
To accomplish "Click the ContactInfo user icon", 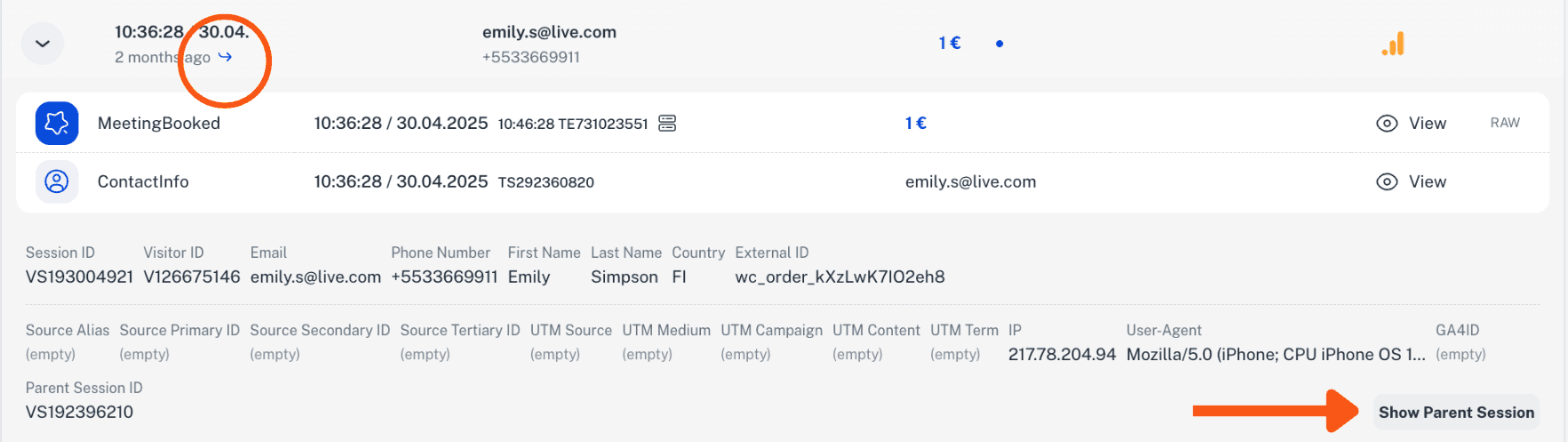I will 57,181.
